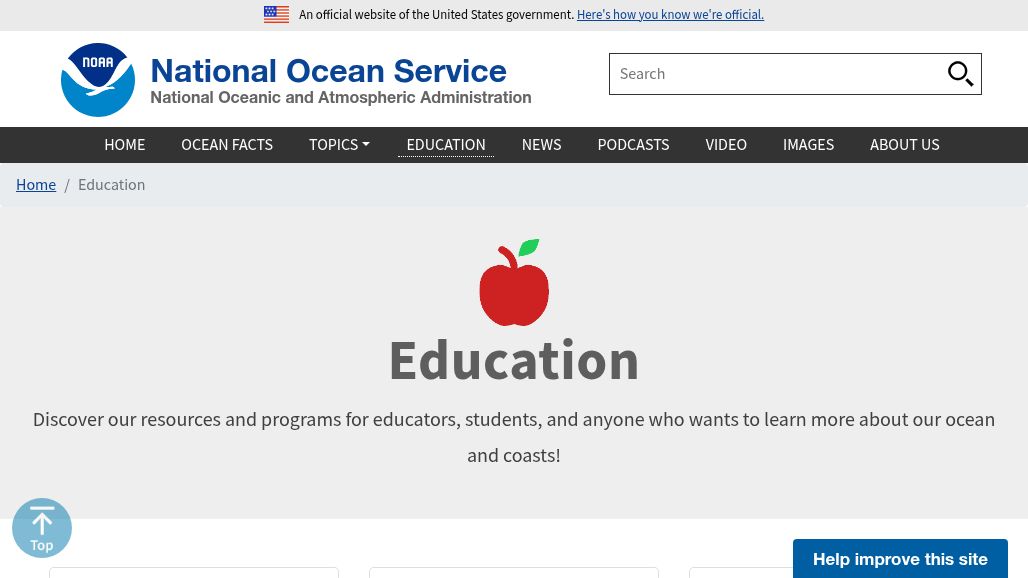The width and height of the screenshot is (1028, 578).
Task: Open the OCEAN FACTS section
Action: click(x=227, y=144)
